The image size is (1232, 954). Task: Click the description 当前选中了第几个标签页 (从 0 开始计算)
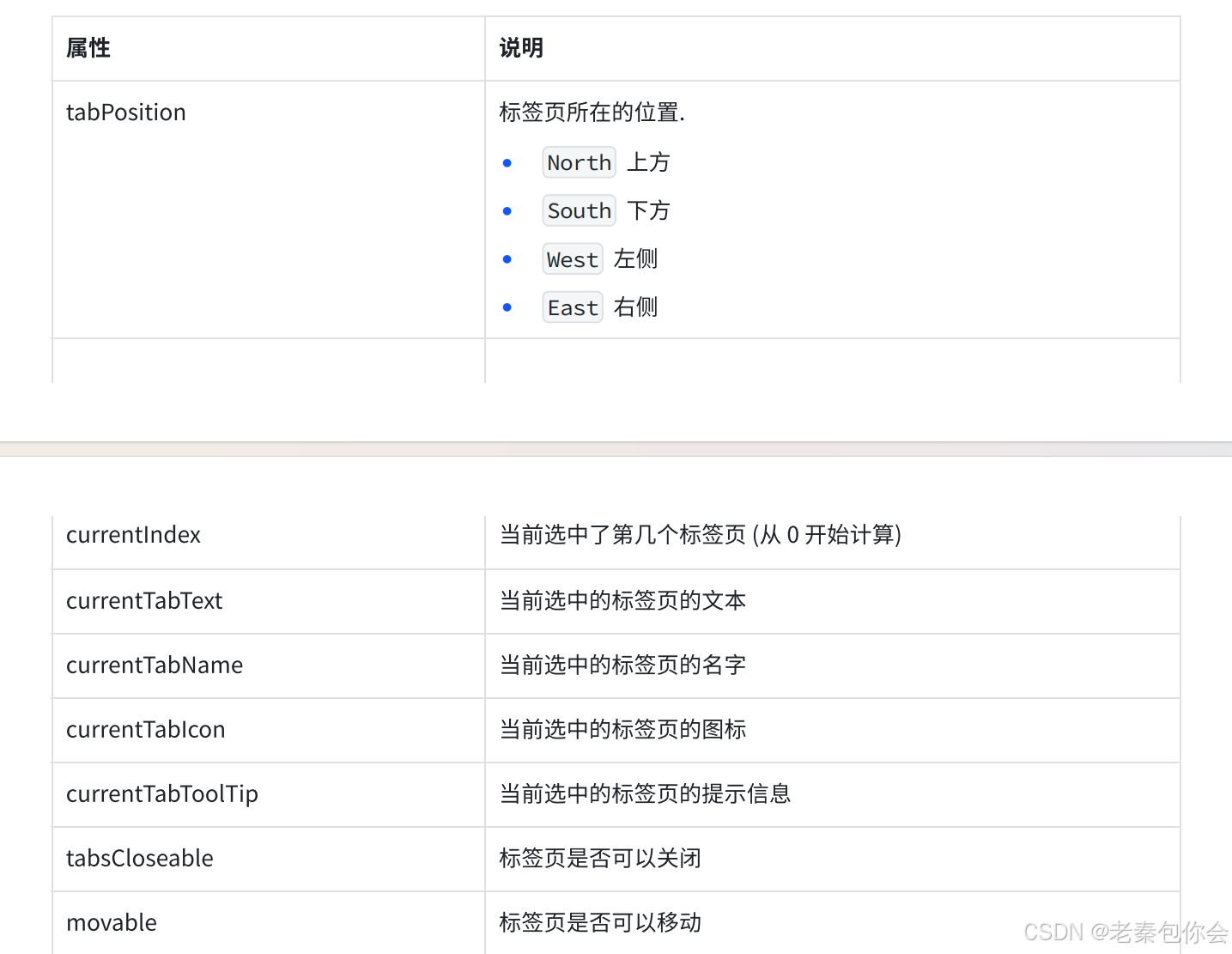click(701, 535)
